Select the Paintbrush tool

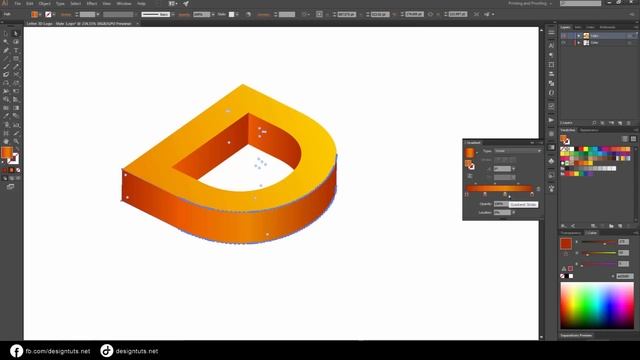(6, 67)
